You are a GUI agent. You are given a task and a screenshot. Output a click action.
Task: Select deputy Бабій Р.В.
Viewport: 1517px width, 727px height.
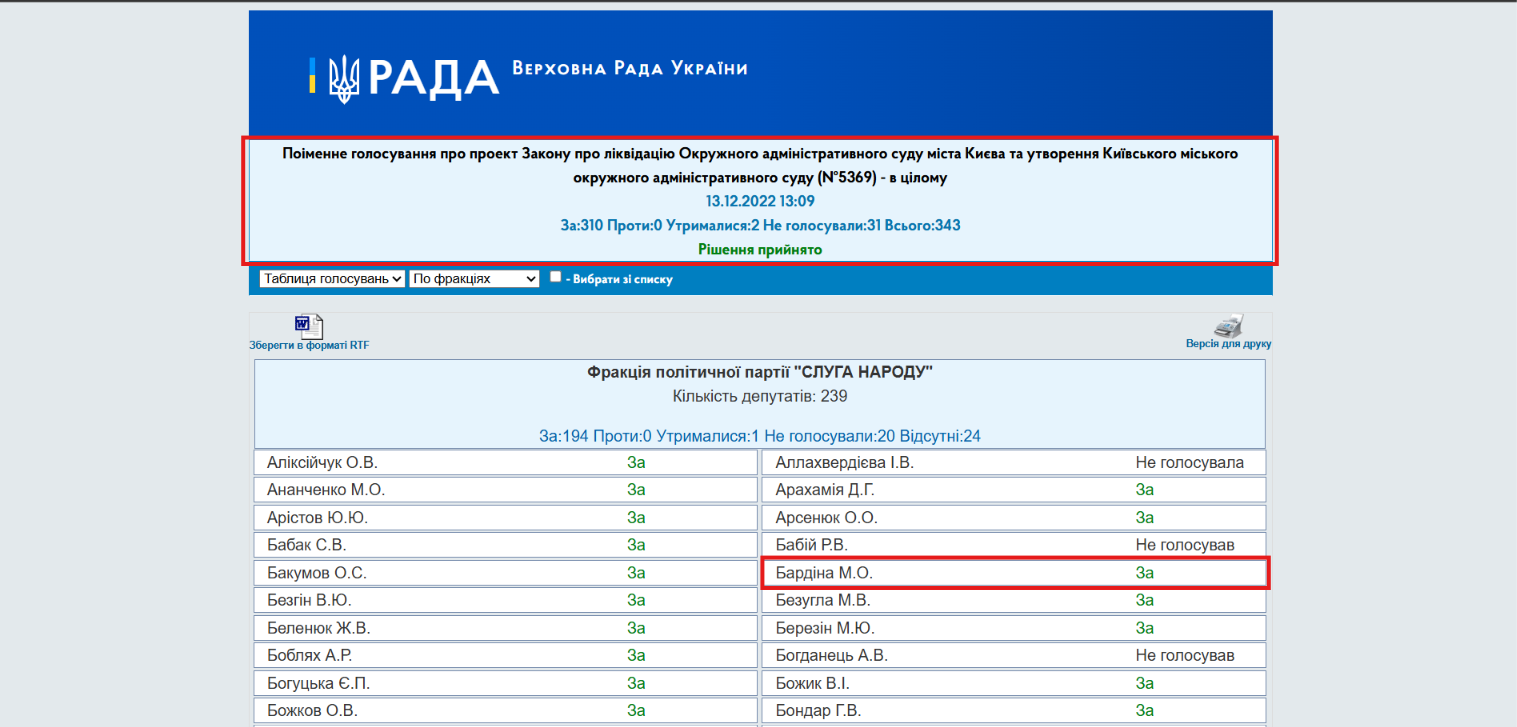click(x=812, y=545)
